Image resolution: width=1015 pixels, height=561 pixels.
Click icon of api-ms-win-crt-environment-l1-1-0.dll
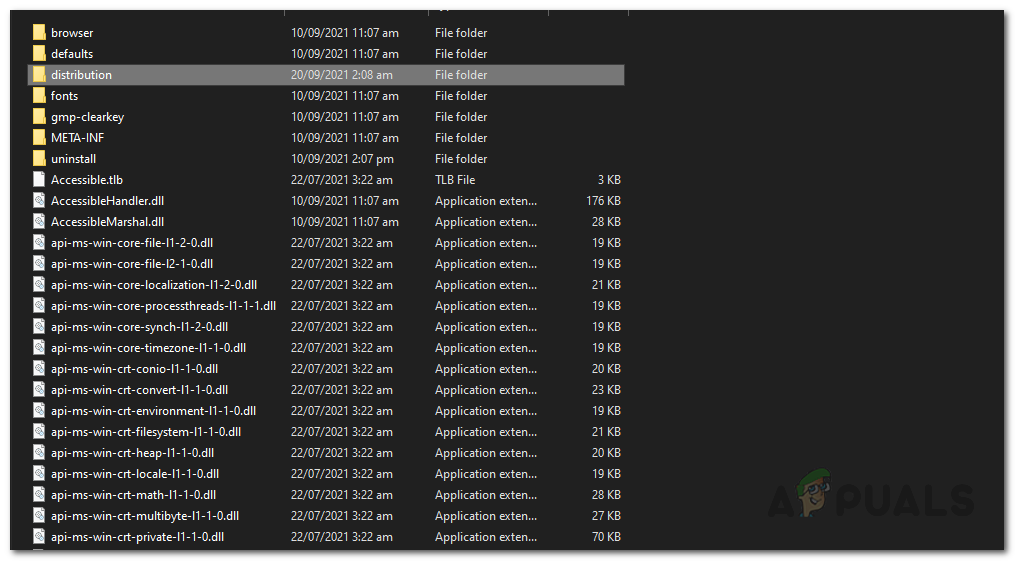[39, 411]
